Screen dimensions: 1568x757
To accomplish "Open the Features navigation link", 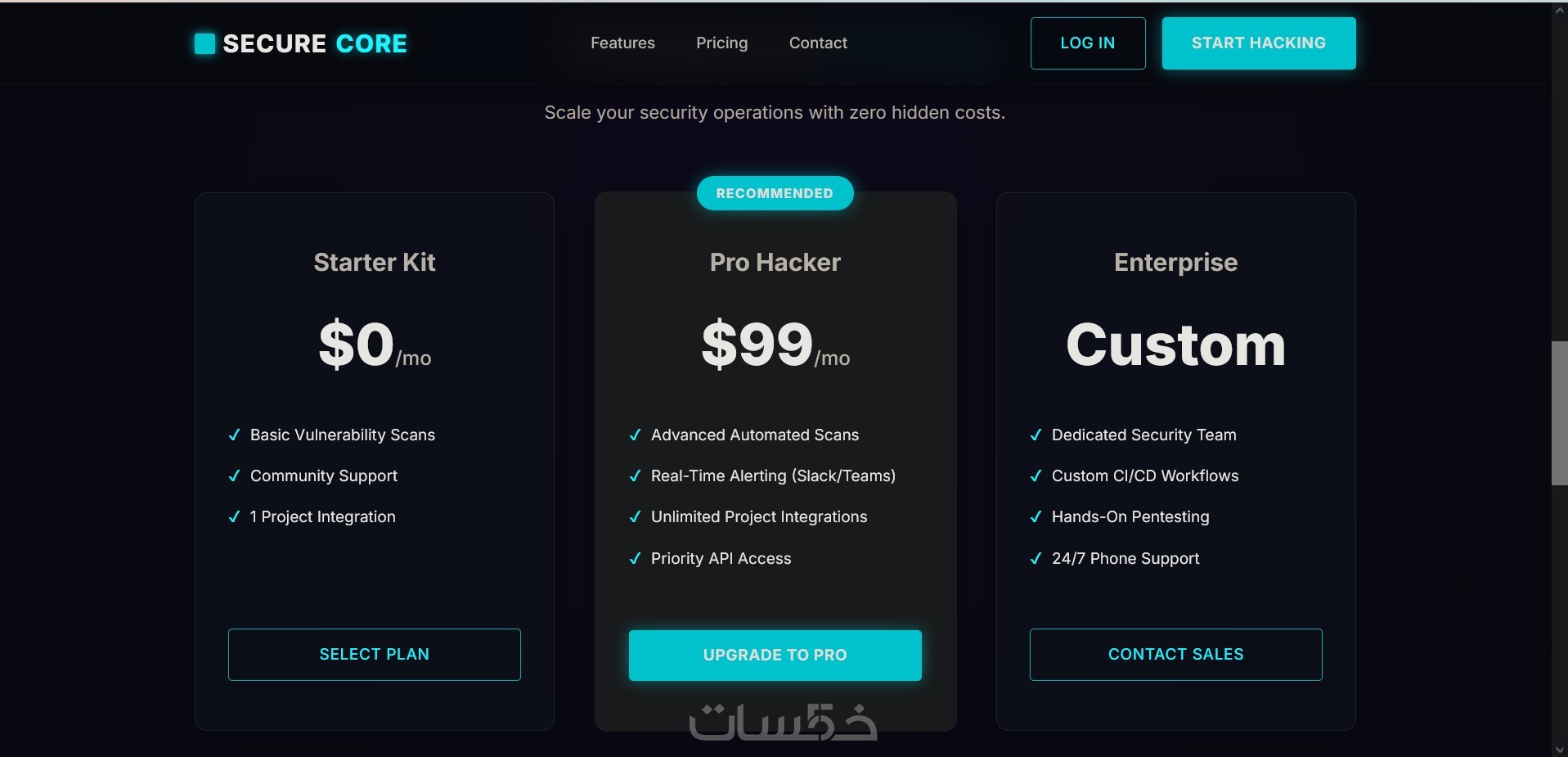I will tap(622, 43).
